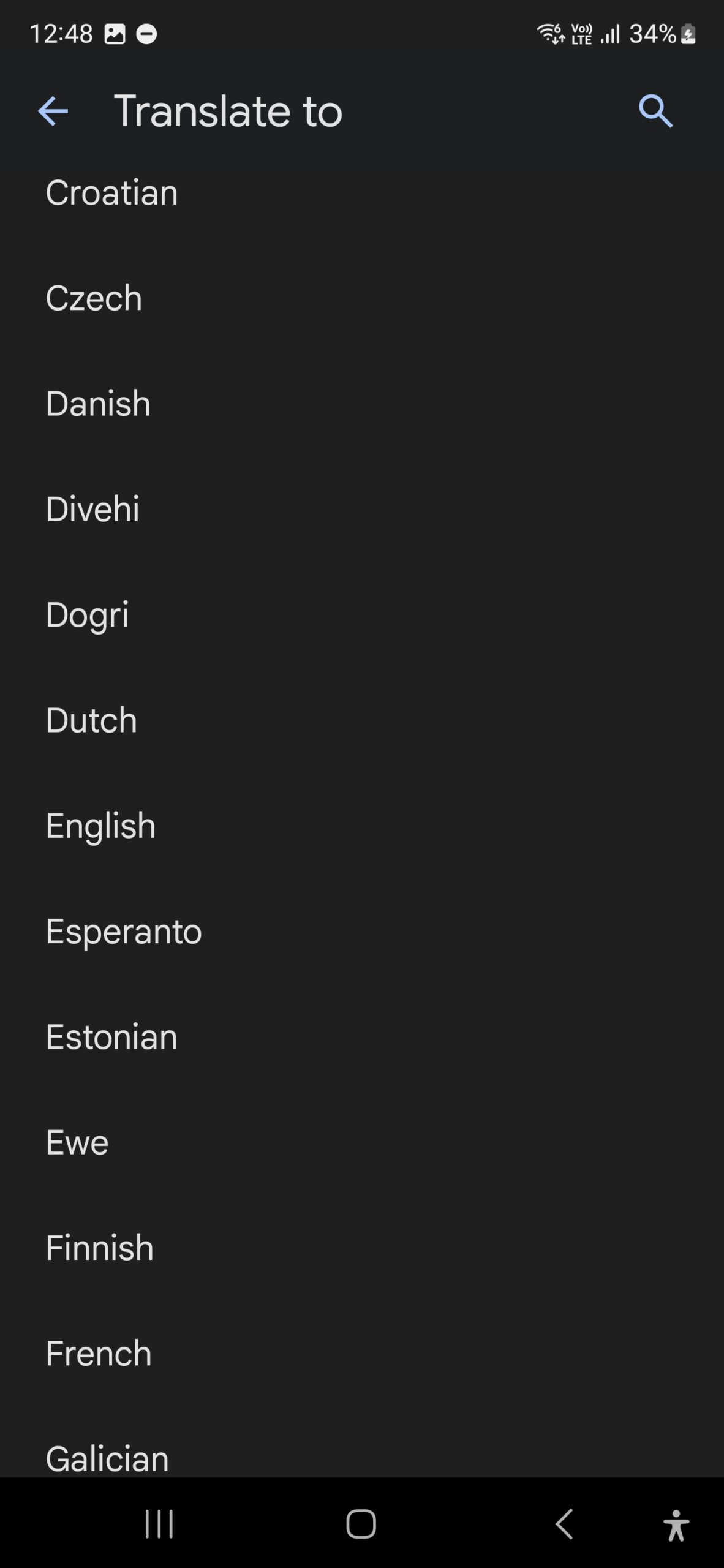
Task: Open the accessibility shortcut icon
Action: tap(676, 1525)
